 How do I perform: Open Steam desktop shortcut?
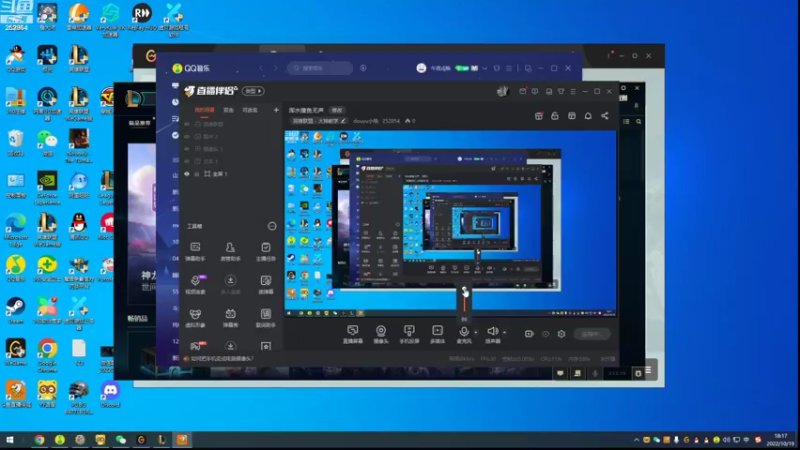point(15,311)
